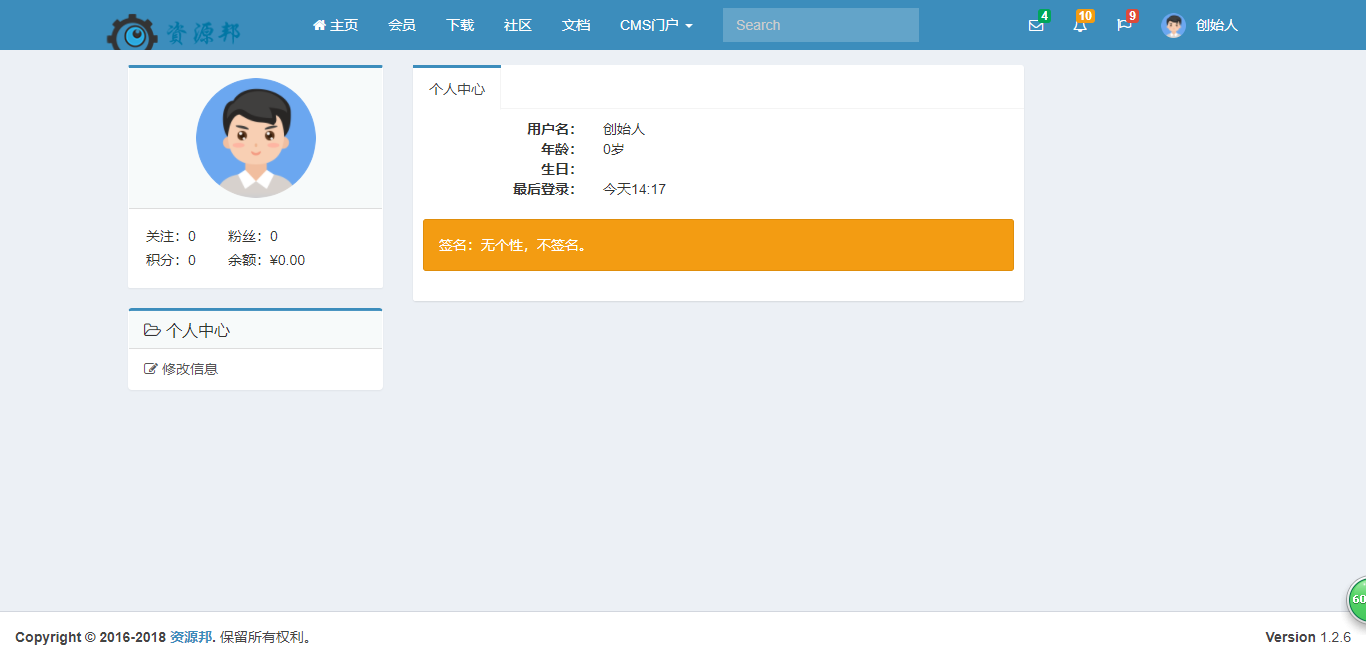Click the 个人中心 sidebar panel header

click(256, 330)
